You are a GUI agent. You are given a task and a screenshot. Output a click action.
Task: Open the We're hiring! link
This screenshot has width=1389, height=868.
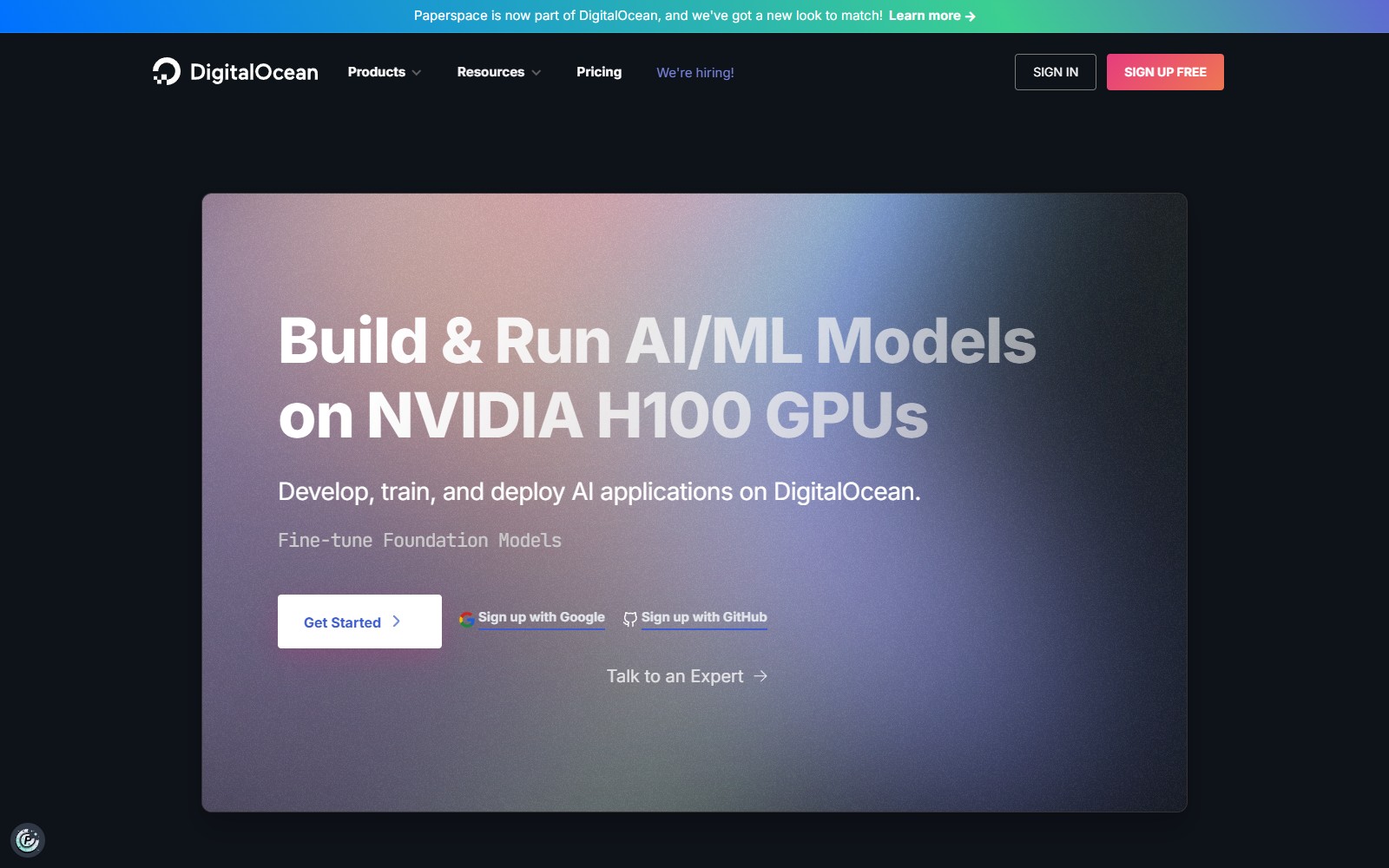tap(695, 73)
